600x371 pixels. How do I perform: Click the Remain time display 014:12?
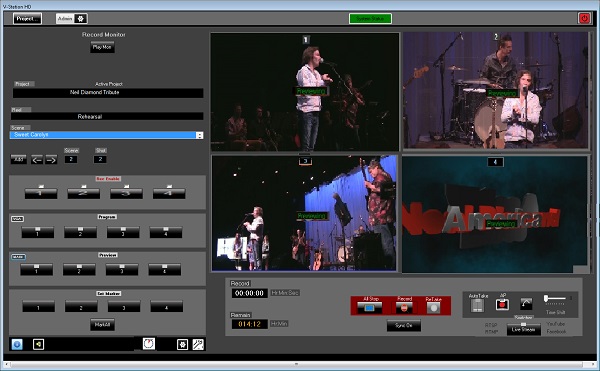(249, 324)
